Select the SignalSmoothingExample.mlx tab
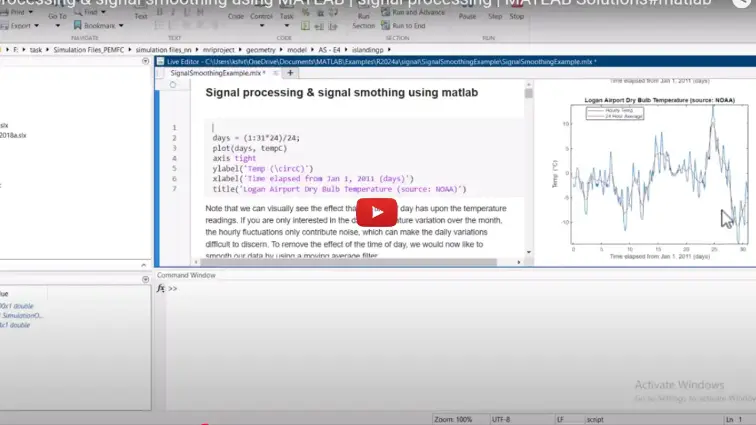 pos(217,73)
